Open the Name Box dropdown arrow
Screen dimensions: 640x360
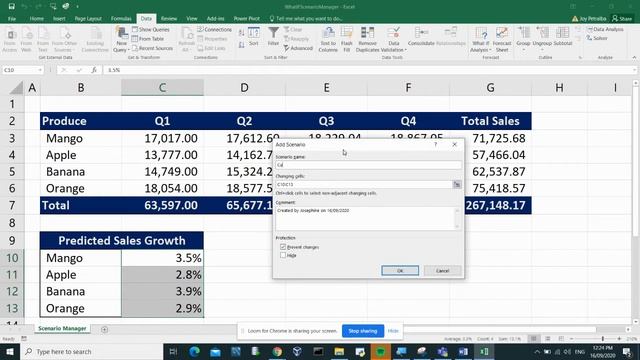coord(40,70)
